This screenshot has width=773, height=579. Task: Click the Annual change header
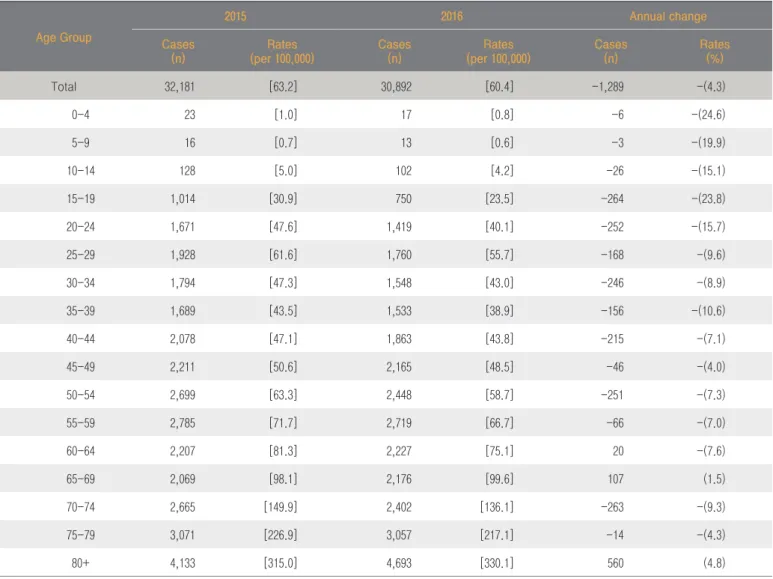668,16
